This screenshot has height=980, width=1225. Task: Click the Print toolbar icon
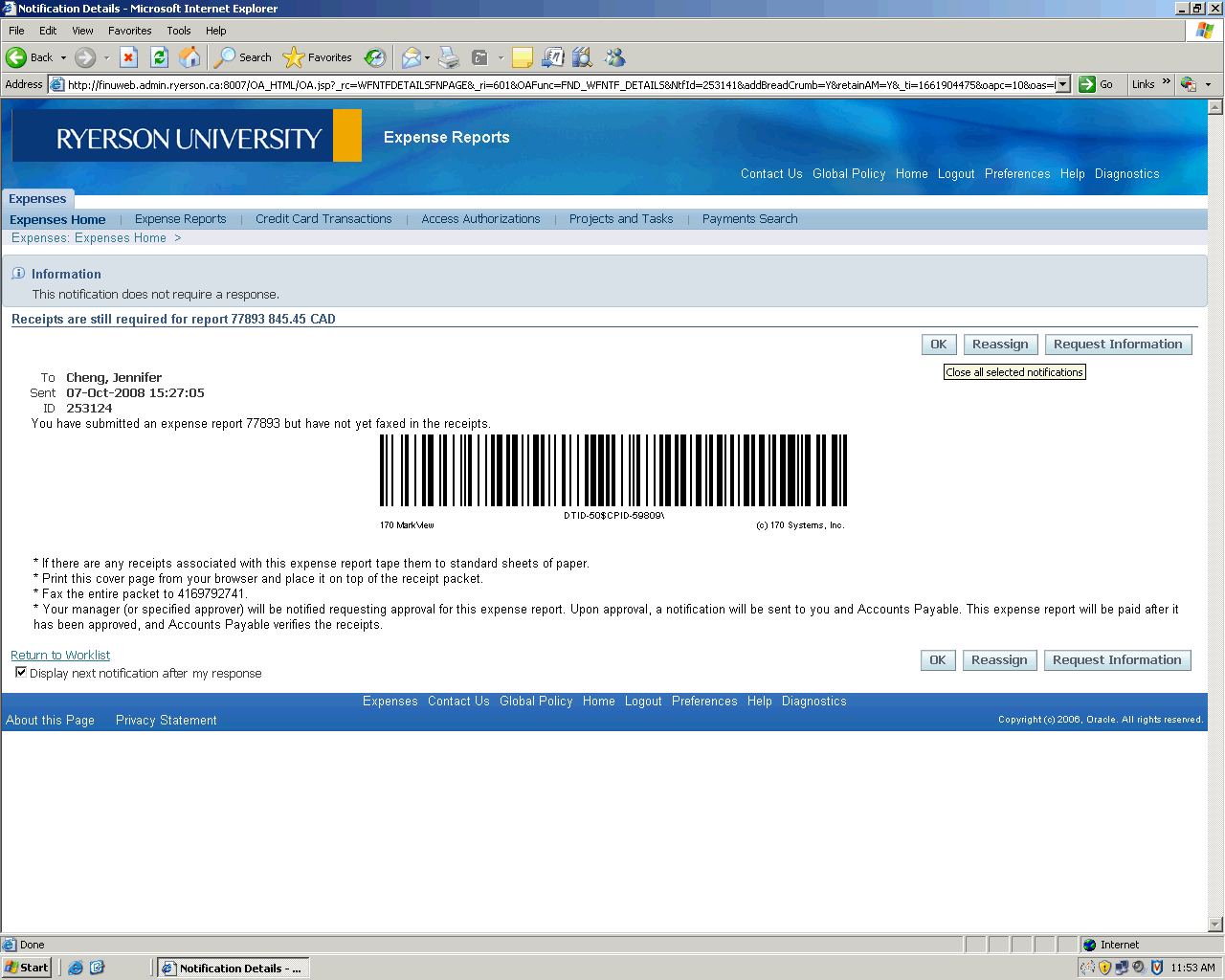(449, 57)
